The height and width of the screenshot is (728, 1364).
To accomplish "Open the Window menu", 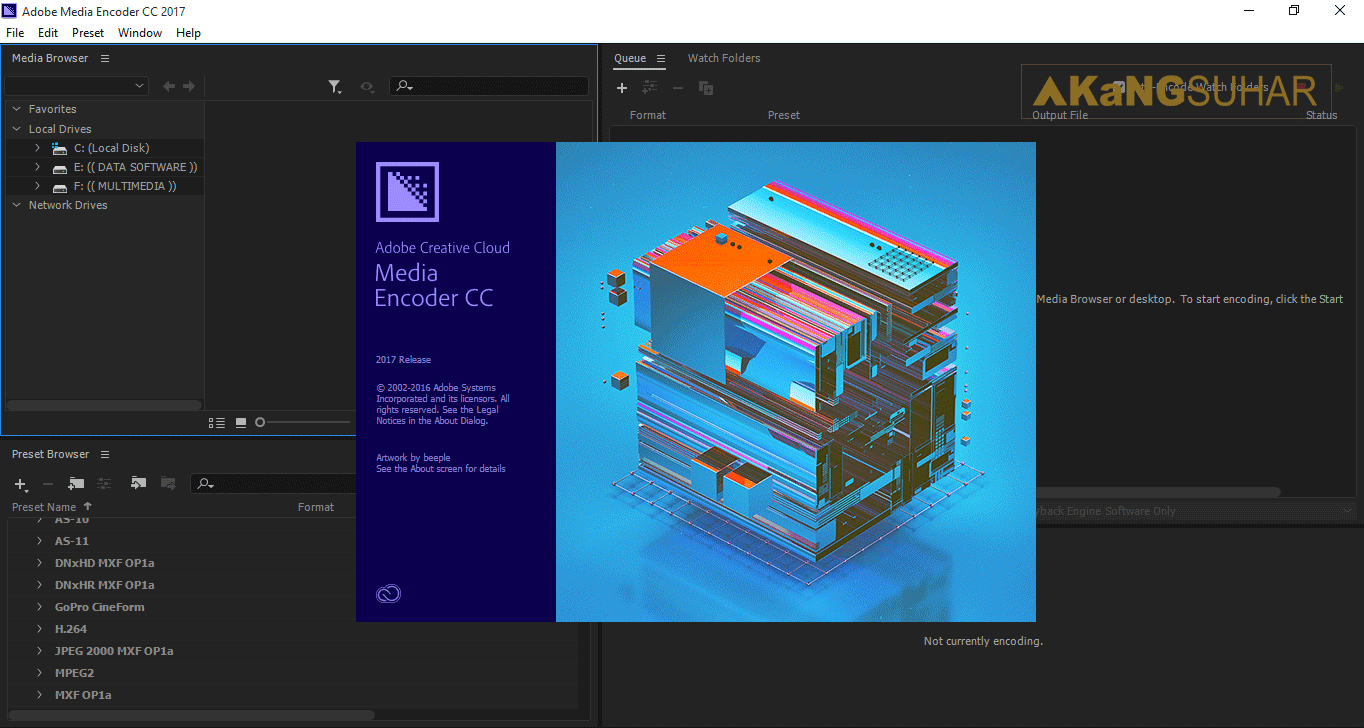I will (140, 33).
